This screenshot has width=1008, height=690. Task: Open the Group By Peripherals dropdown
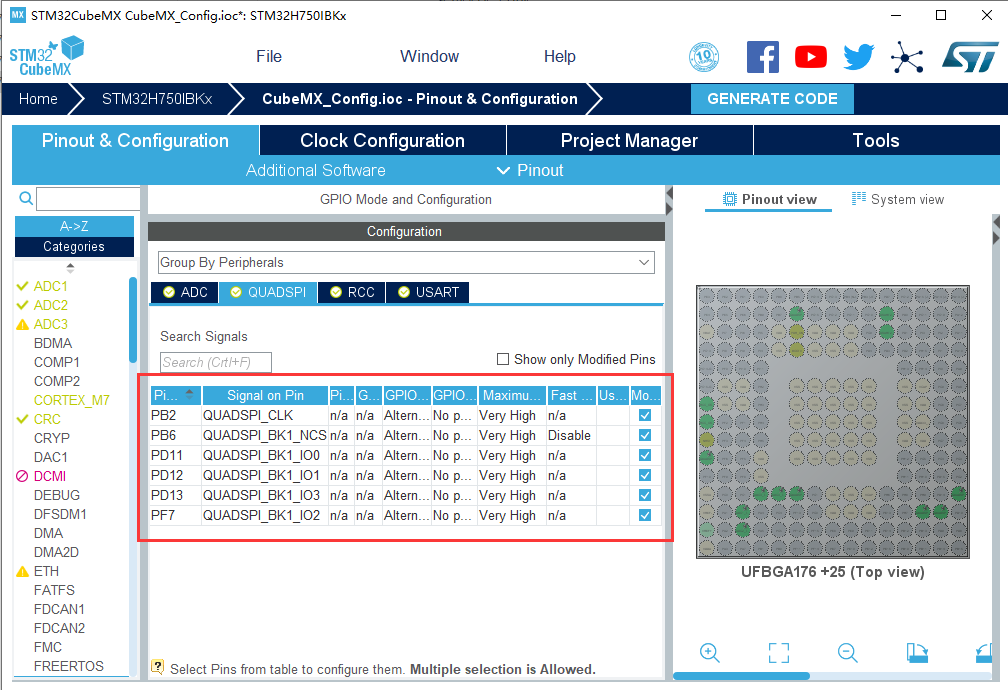(x=406, y=262)
